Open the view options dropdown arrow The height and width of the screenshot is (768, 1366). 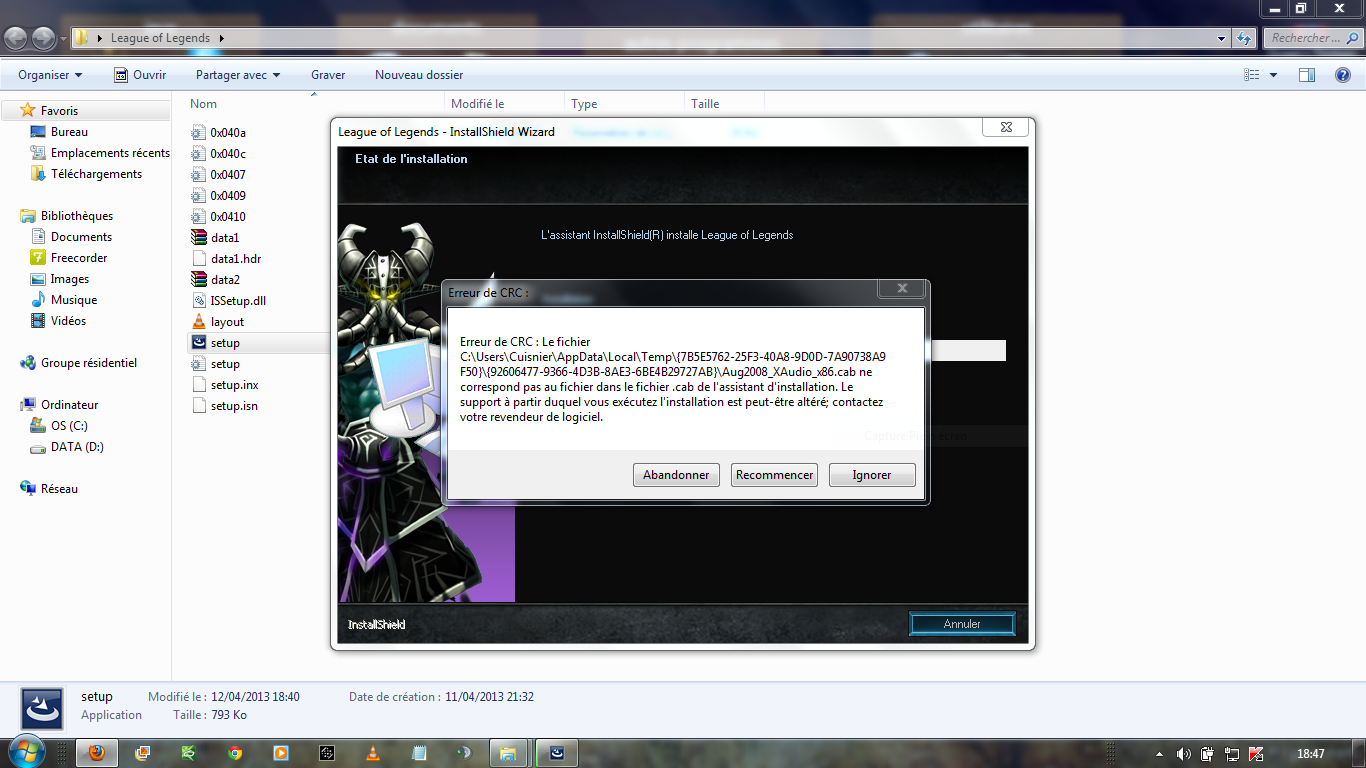(1273, 75)
